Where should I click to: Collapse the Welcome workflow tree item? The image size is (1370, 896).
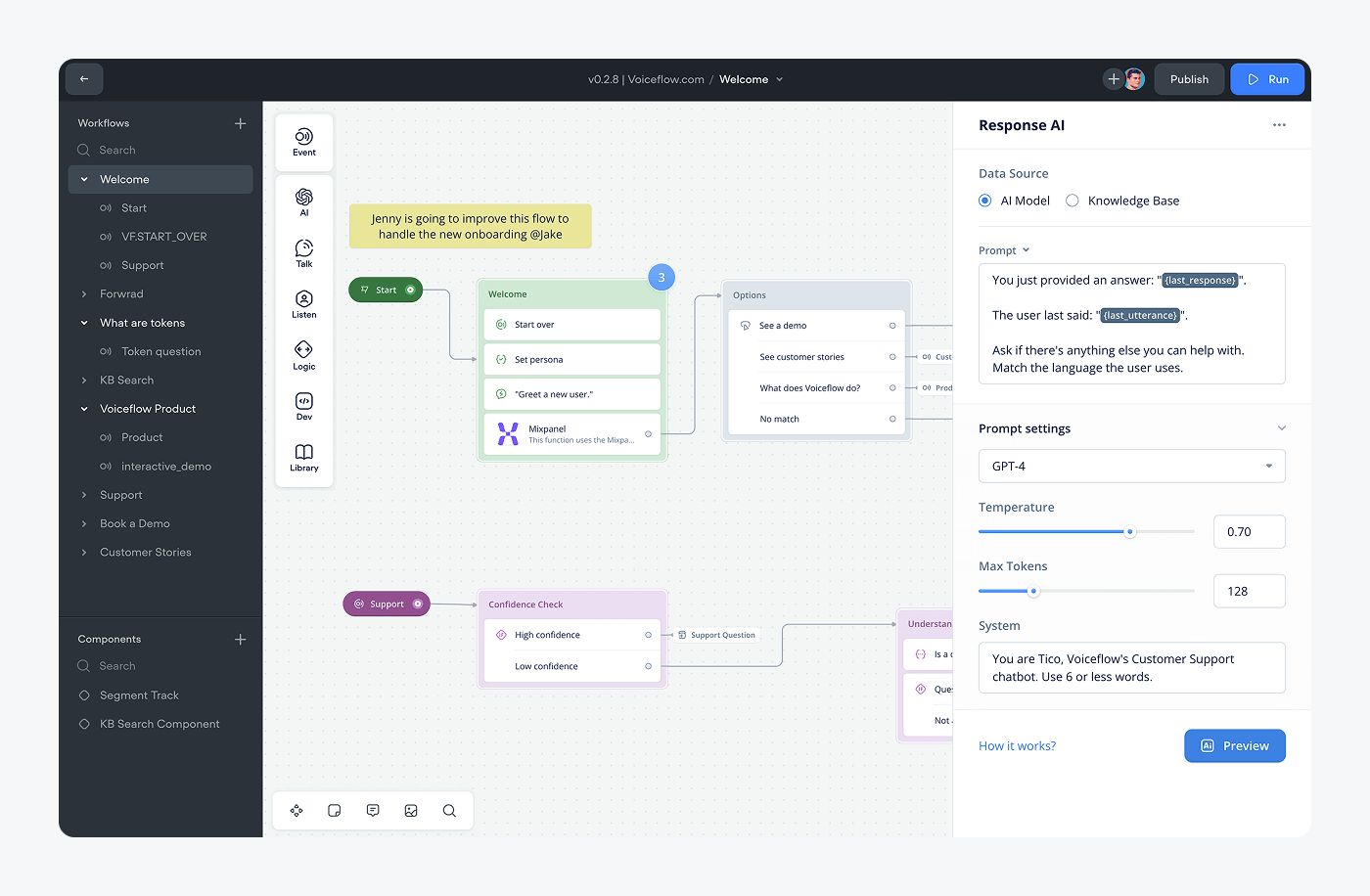coord(84,179)
